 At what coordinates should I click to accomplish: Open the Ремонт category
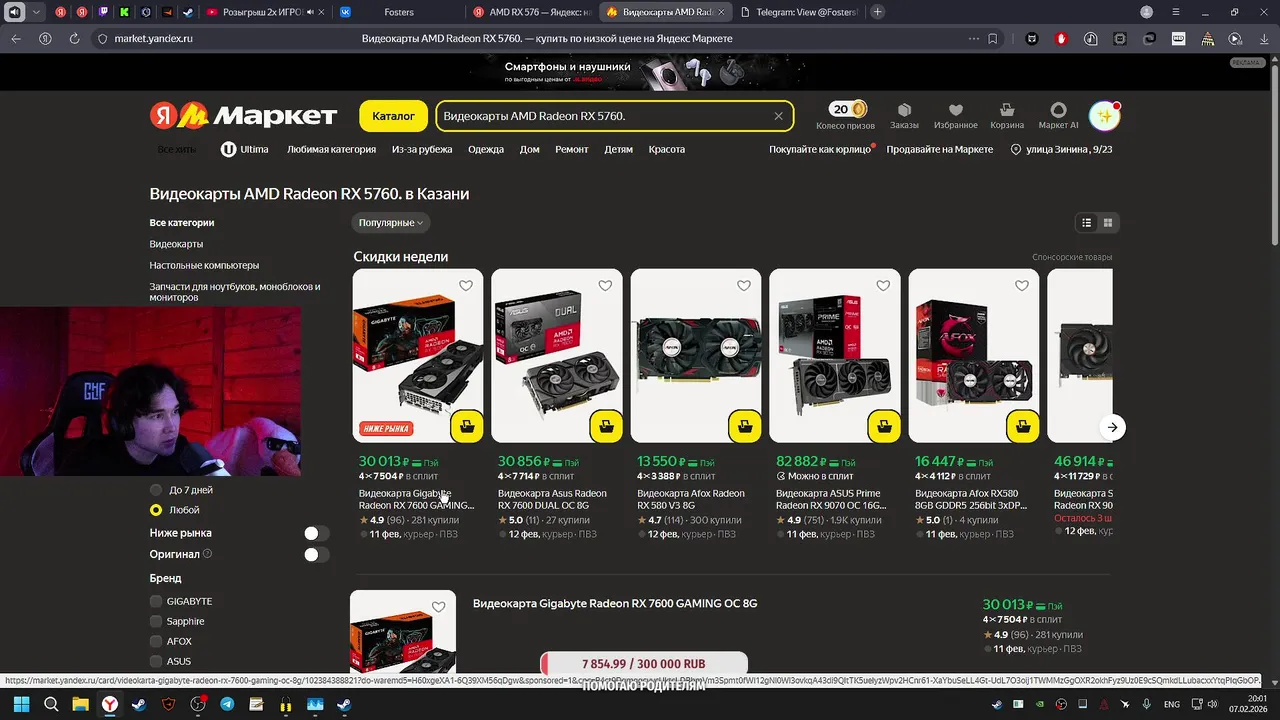(572, 149)
